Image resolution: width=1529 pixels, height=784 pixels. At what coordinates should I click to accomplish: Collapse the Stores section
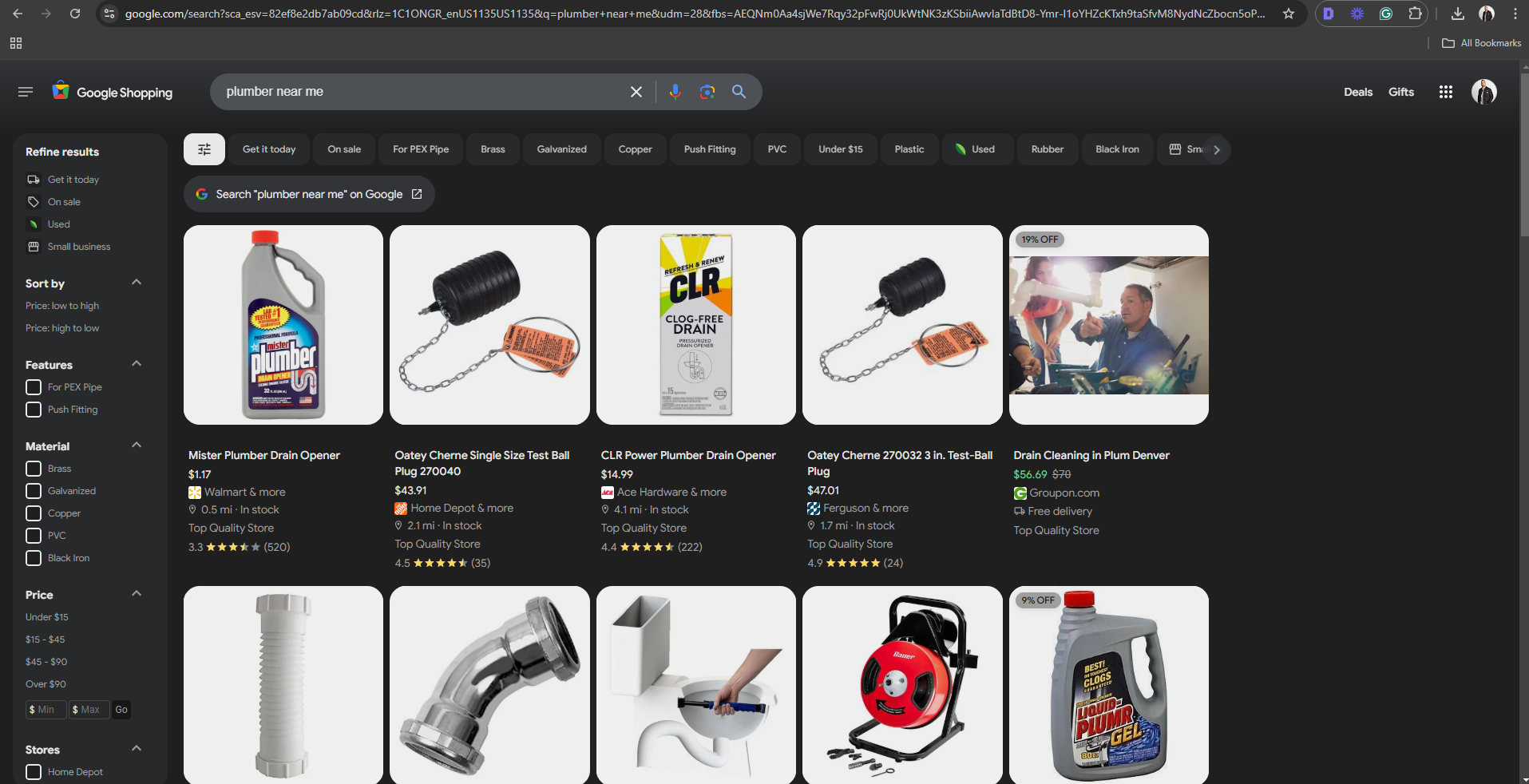coord(137,749)
